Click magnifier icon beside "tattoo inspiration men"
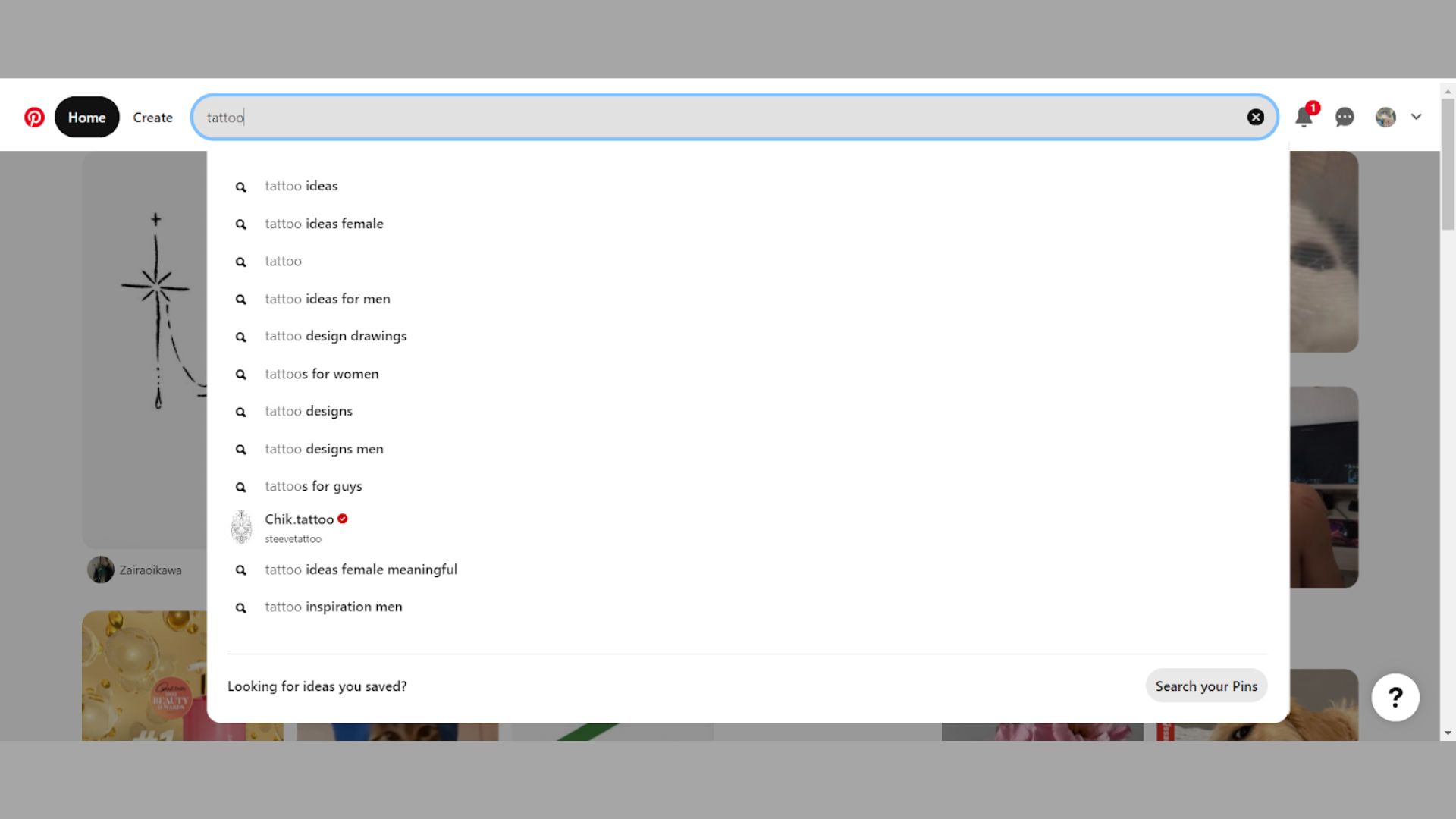The image size is (1456, 819). coord(240,607)
